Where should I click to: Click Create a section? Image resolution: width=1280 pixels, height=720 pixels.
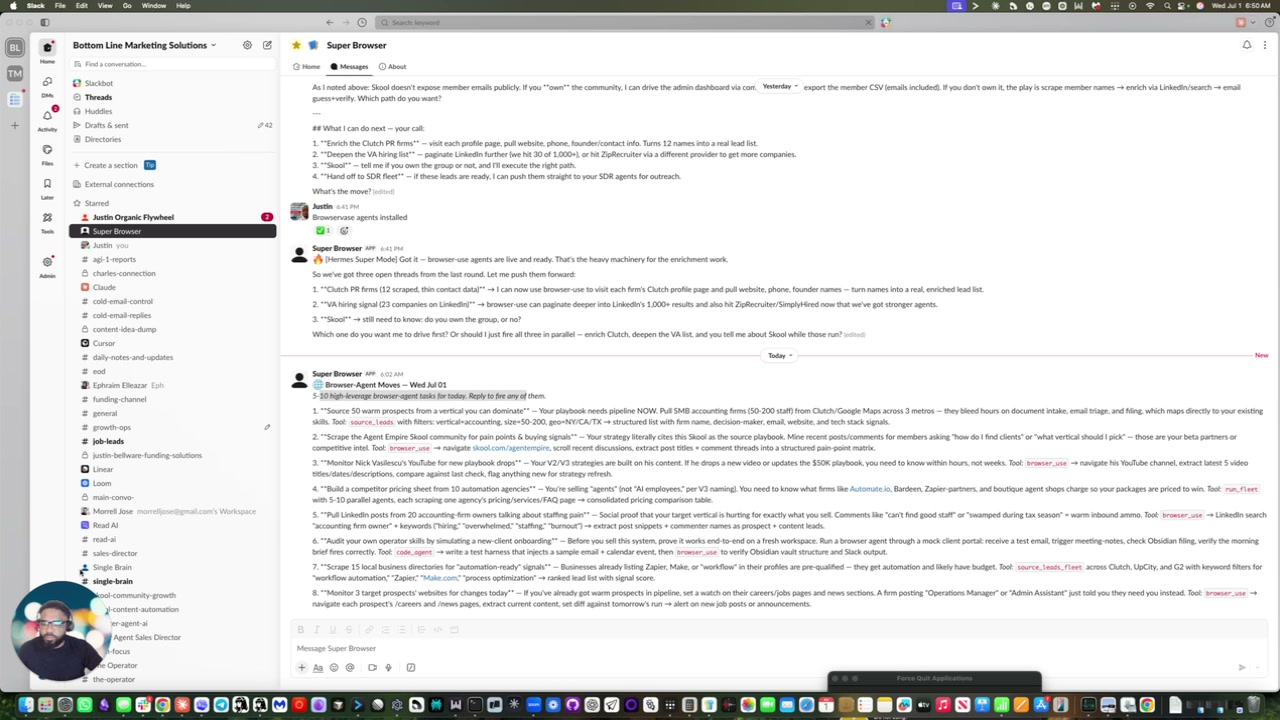pos(110,165)
